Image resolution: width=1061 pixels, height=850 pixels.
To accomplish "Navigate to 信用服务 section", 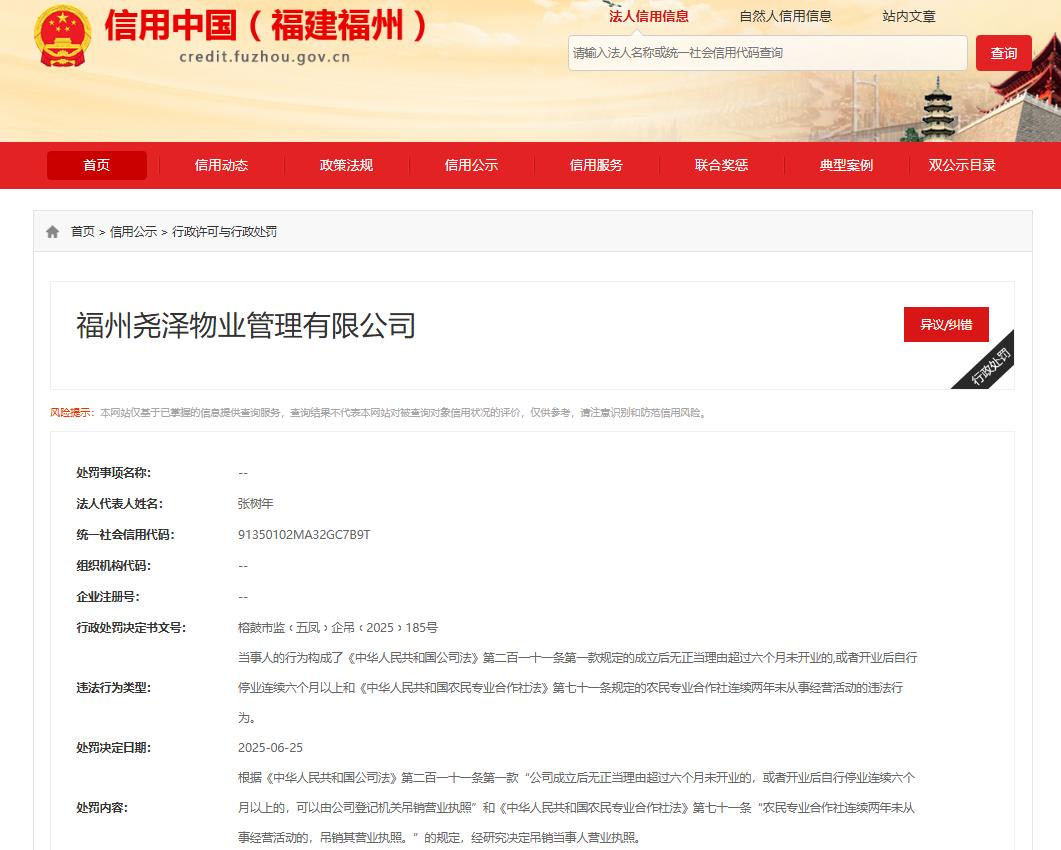I will pos(596,165).
